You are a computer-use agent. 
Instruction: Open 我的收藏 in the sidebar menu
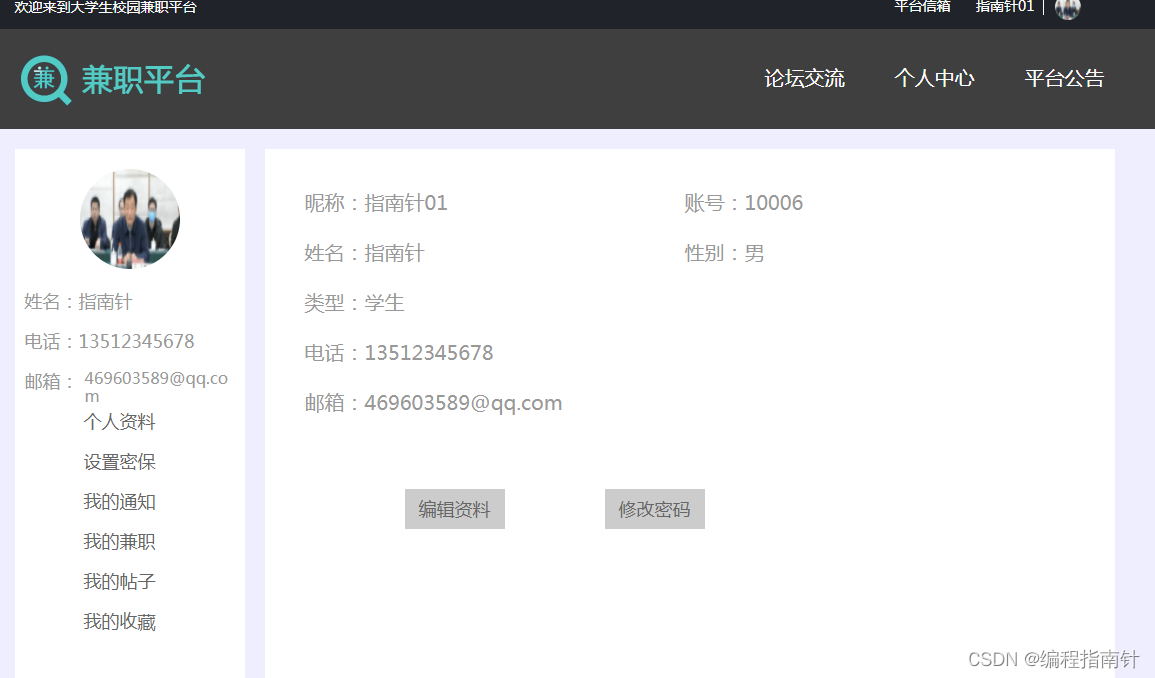pyautogui.click(x=119, y=622)
